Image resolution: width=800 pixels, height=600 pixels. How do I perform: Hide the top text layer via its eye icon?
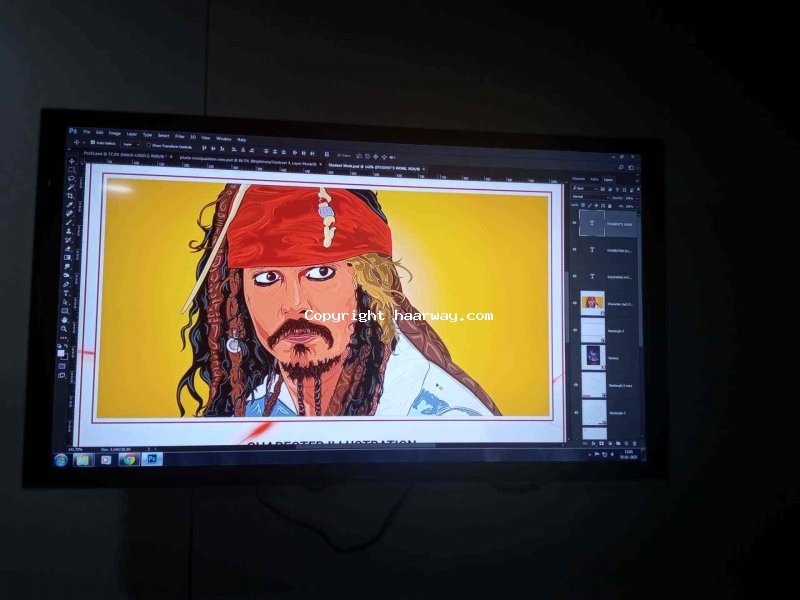coord(575,222)
